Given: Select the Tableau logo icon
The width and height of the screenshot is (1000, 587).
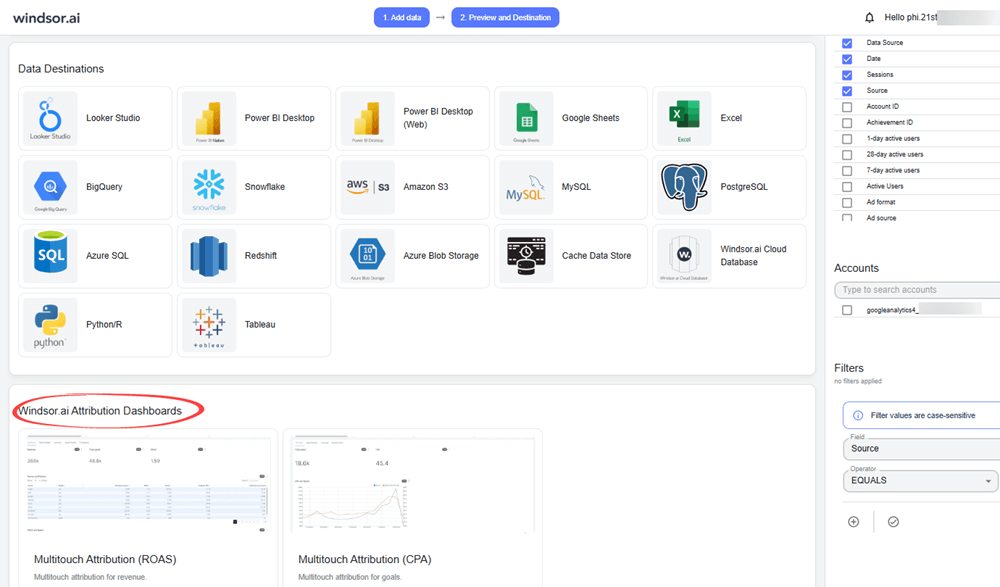Looking at the screenshot, I should [209, 325].
